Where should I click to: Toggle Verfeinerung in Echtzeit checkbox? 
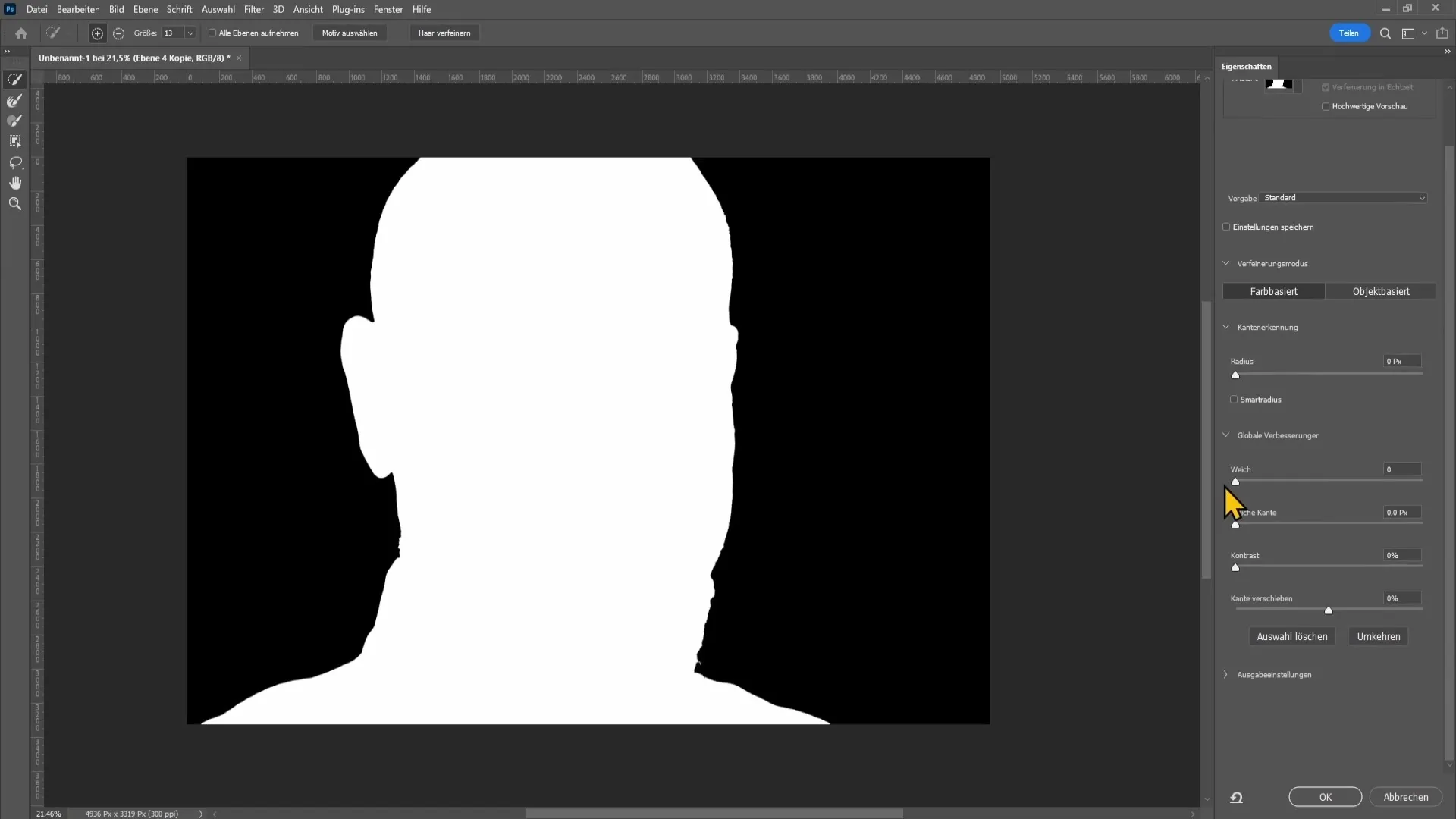[1326, 88]
